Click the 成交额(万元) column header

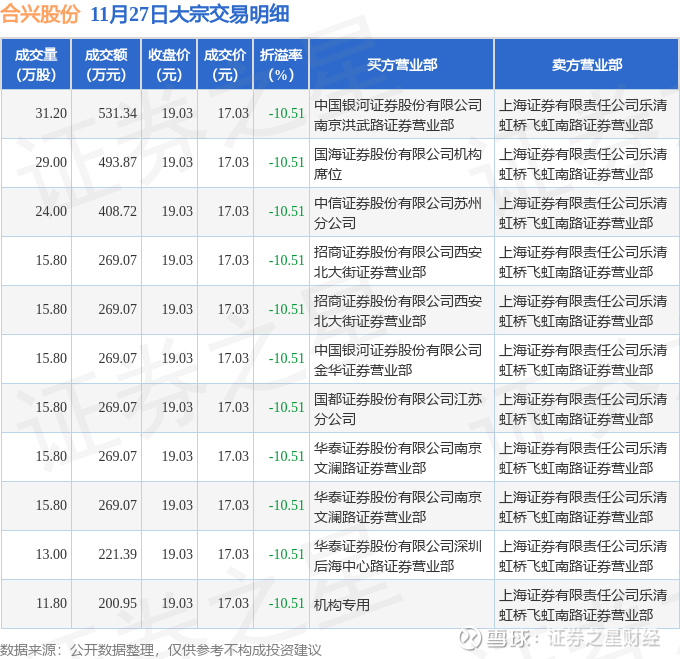(x=106, y=65)
